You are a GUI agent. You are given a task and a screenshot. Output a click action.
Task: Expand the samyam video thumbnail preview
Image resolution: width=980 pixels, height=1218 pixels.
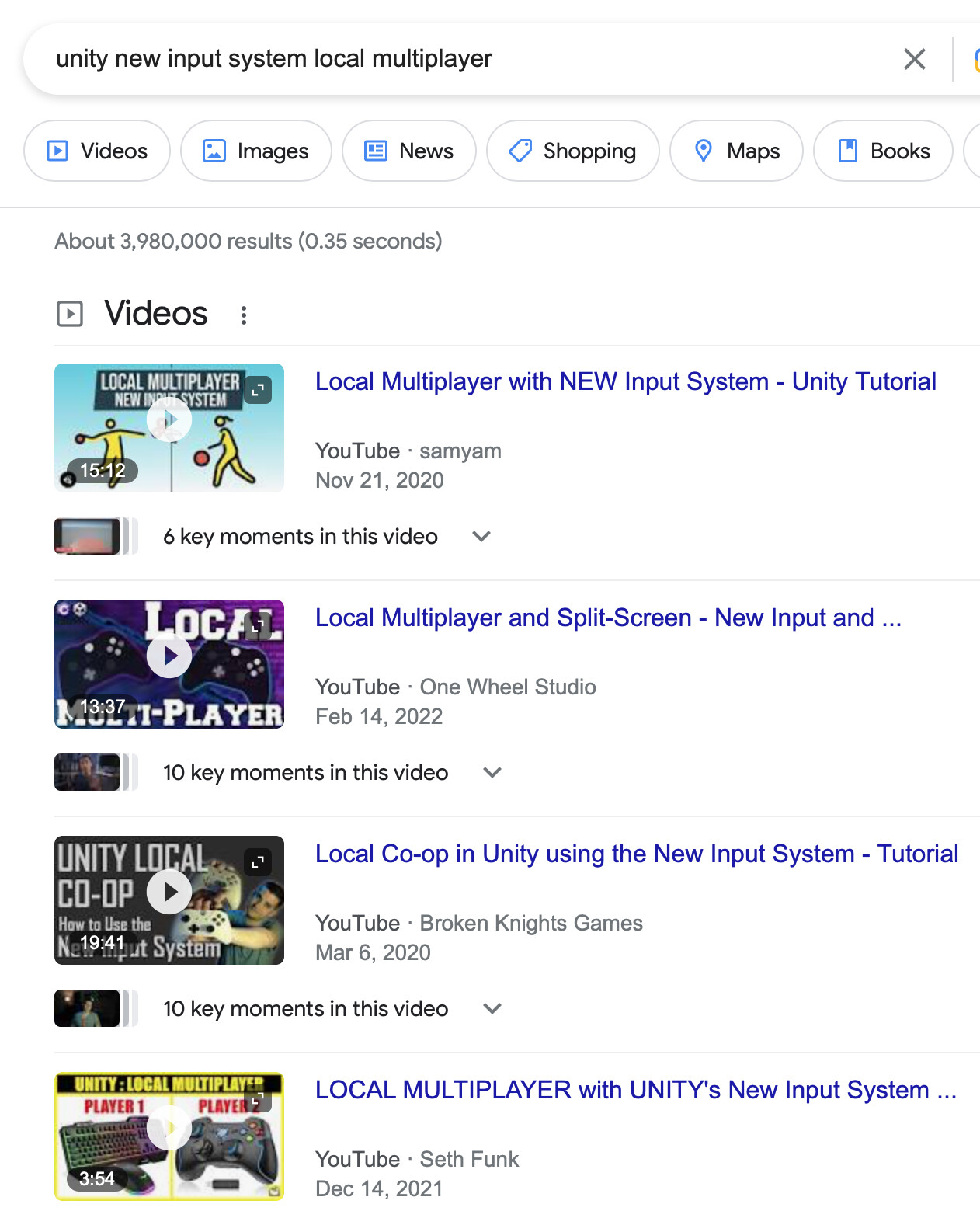pos(258,390)
